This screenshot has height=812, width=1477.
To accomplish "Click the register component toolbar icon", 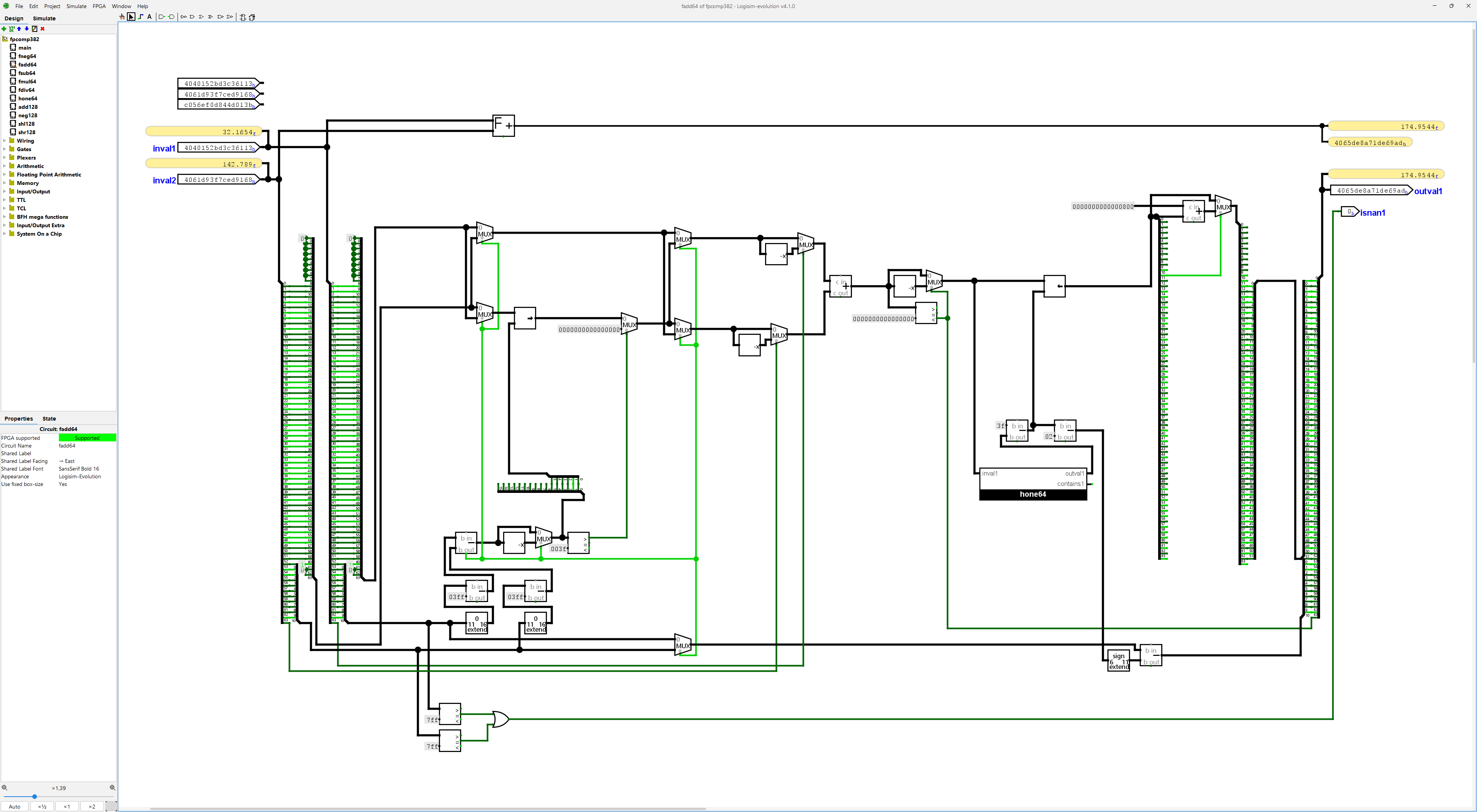I will (252, 17).
